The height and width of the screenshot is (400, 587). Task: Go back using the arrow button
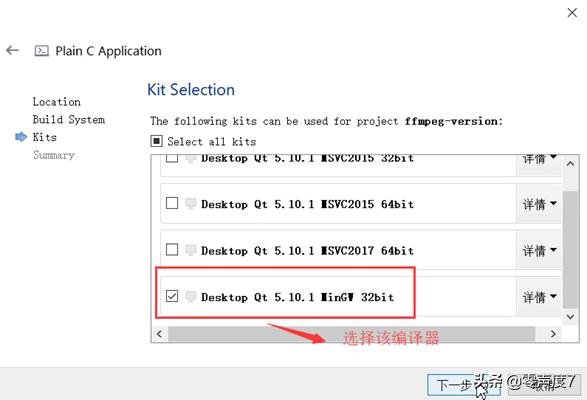coord(12,50)
